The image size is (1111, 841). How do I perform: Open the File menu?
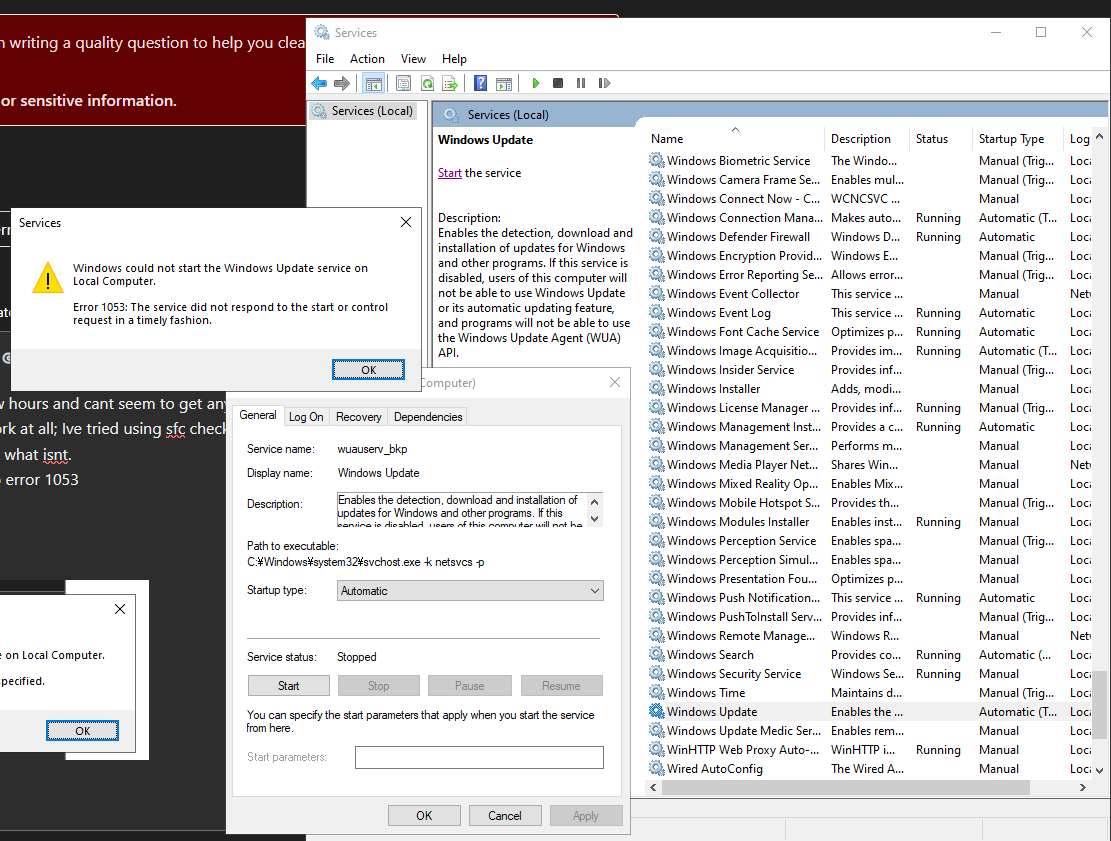pyautogui.click(x=325, y=59)
